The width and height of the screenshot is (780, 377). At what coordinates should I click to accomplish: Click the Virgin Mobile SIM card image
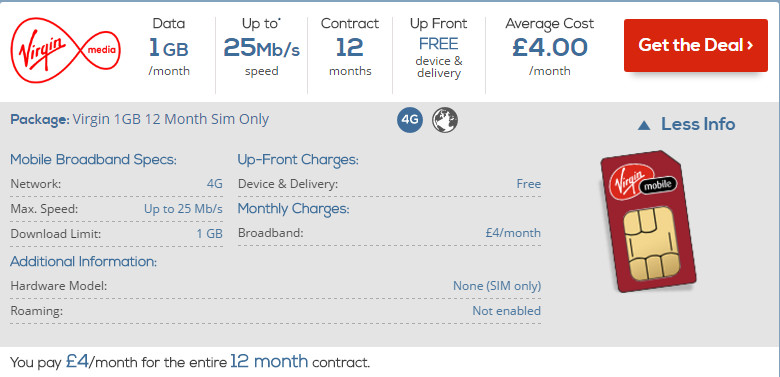pos(647,221)
